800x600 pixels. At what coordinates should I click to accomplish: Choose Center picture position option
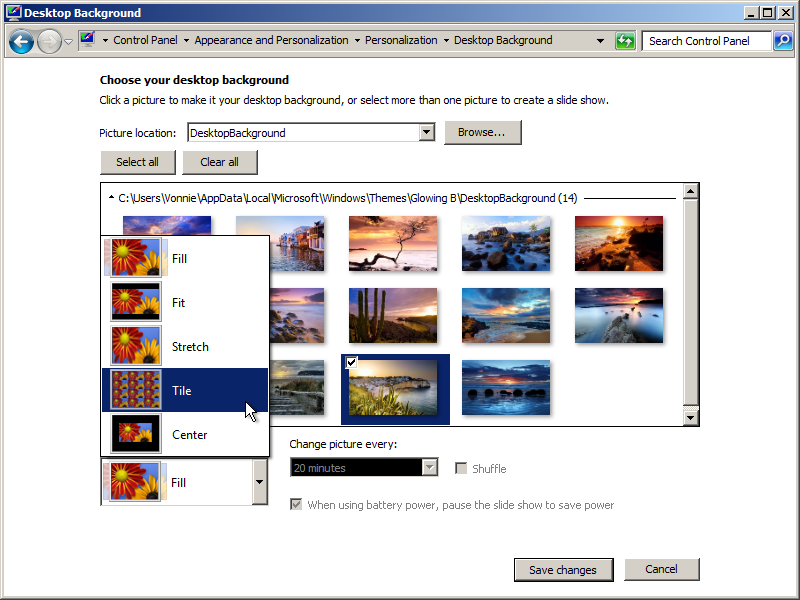pyautogui.click(x=185, y=435)
